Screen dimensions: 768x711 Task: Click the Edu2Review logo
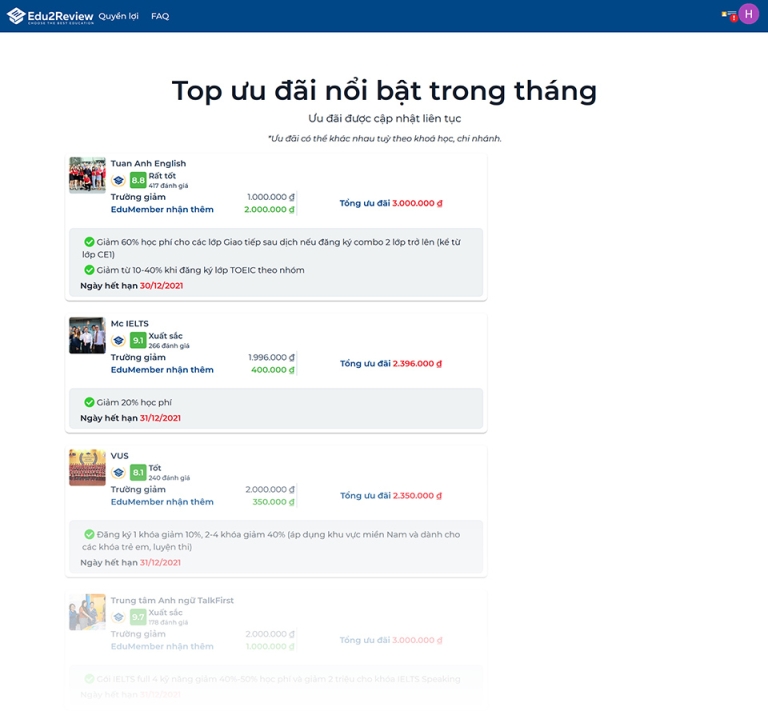point(50,16)
